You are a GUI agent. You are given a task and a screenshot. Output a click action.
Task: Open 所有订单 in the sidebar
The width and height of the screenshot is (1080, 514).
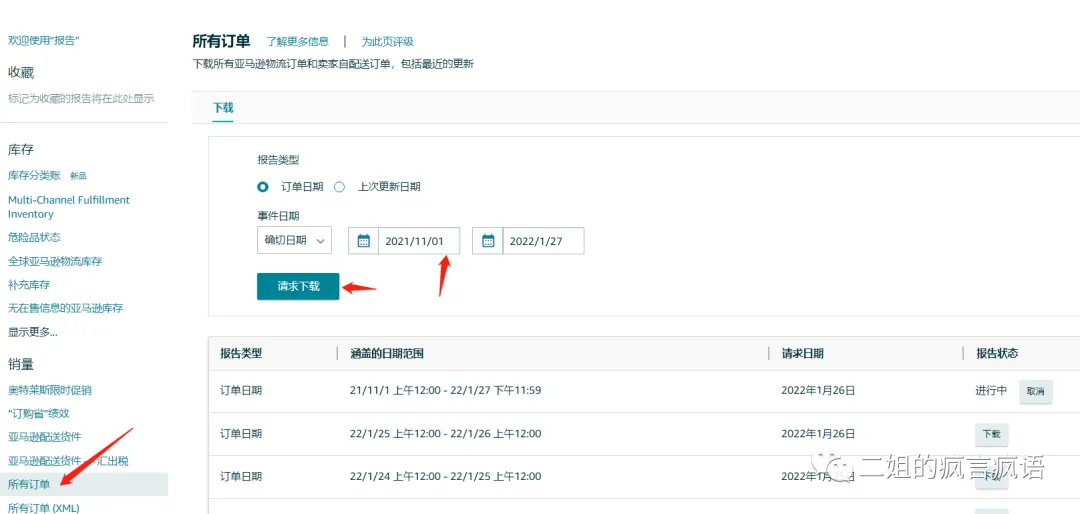click(29, 484)
